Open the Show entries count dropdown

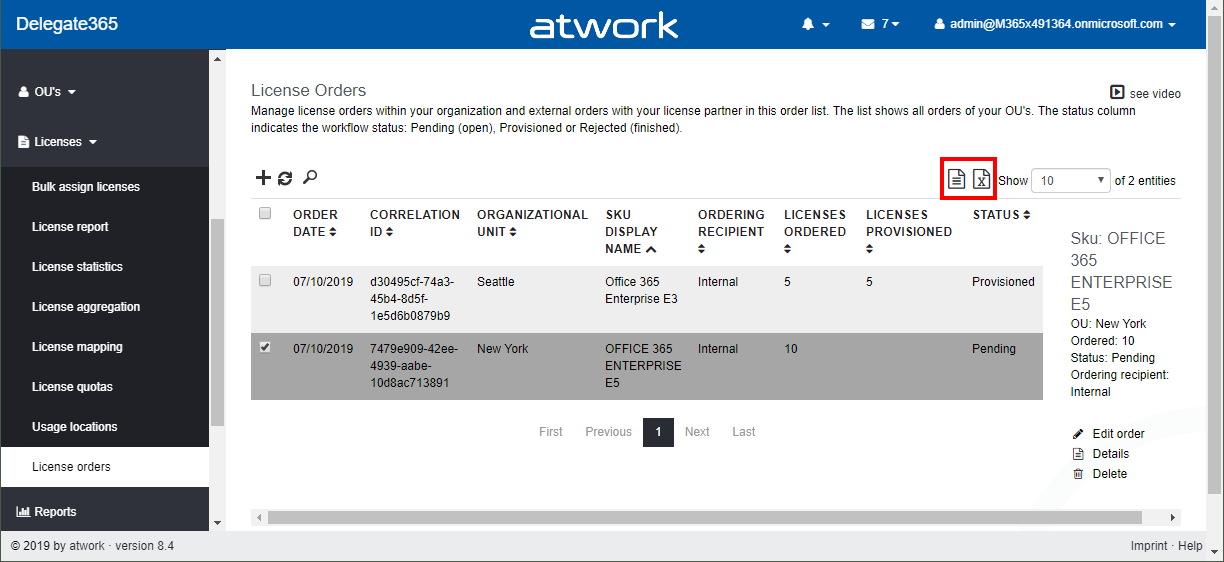[x=1070, y=181]
